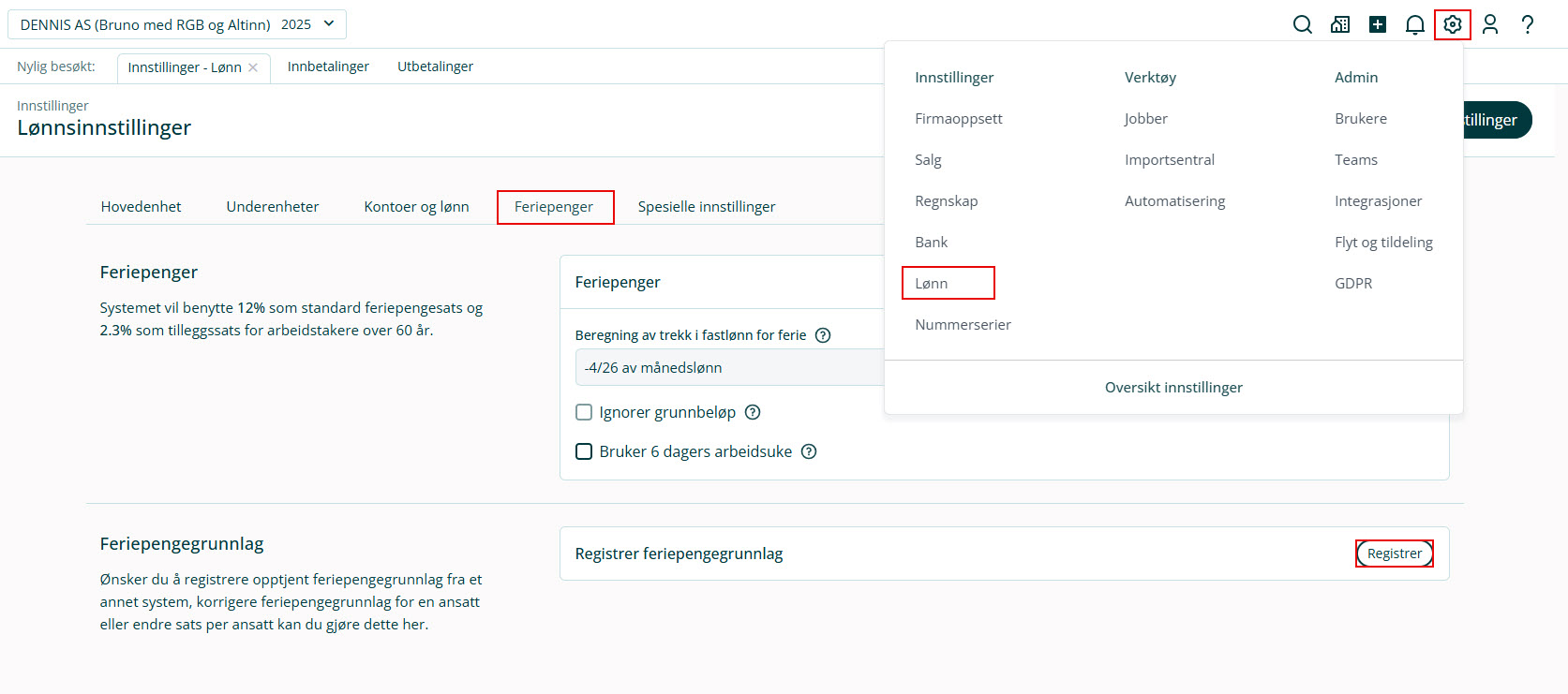Tick Bruker 6 dagers arbeidsuke checkbox

coord(584,451)
